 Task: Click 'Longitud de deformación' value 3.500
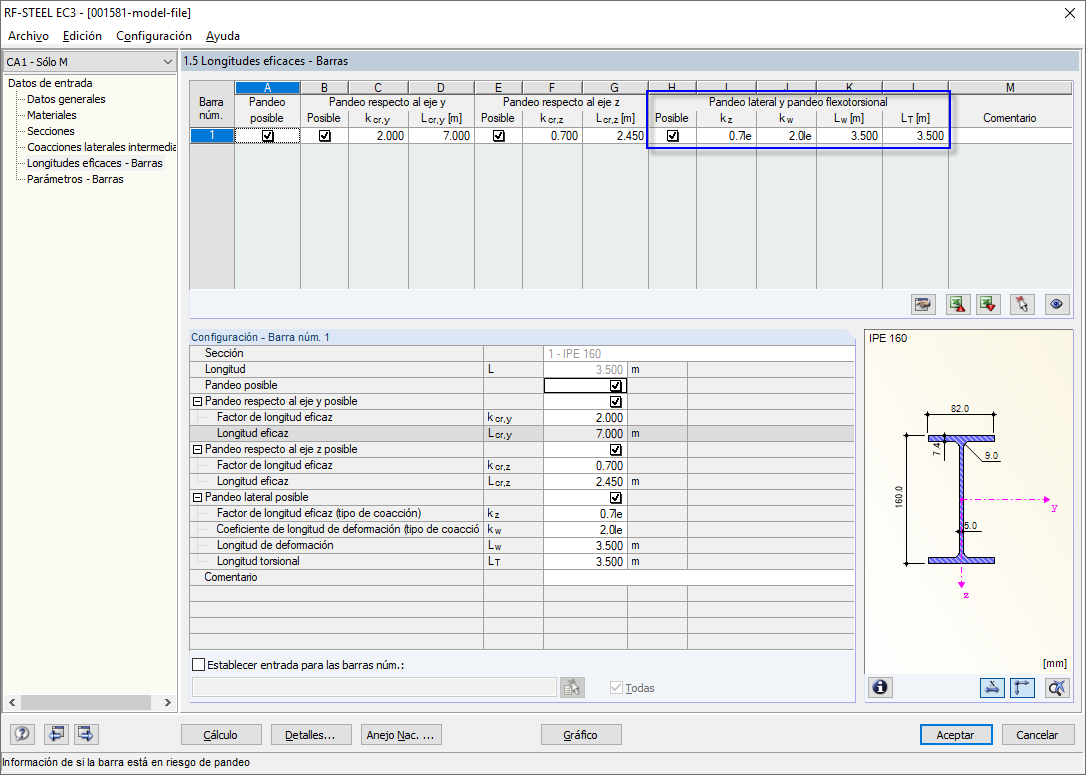pyautogui.click(x=585, y=546)
